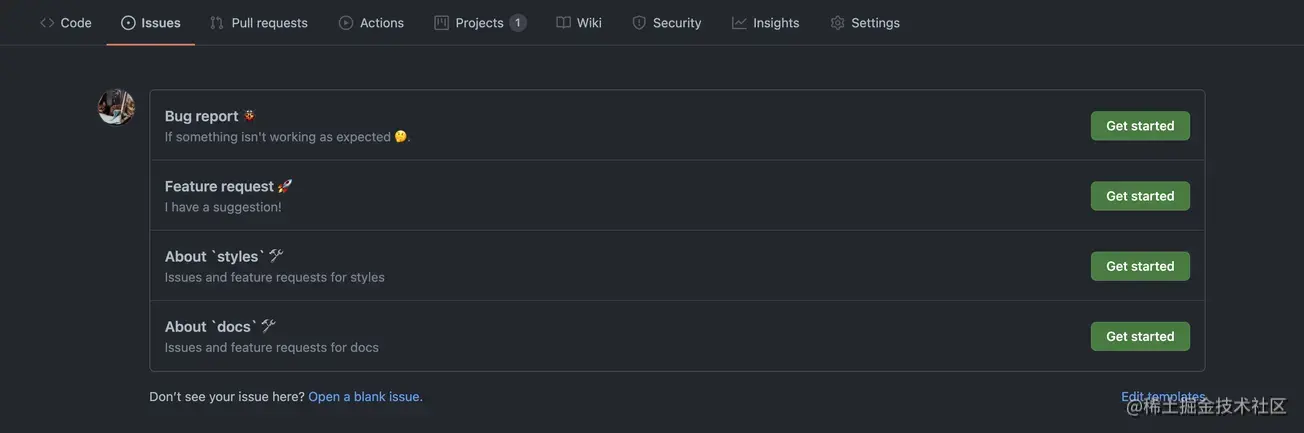
Task: Click the Issues circle icon
Action: [128, 23]
